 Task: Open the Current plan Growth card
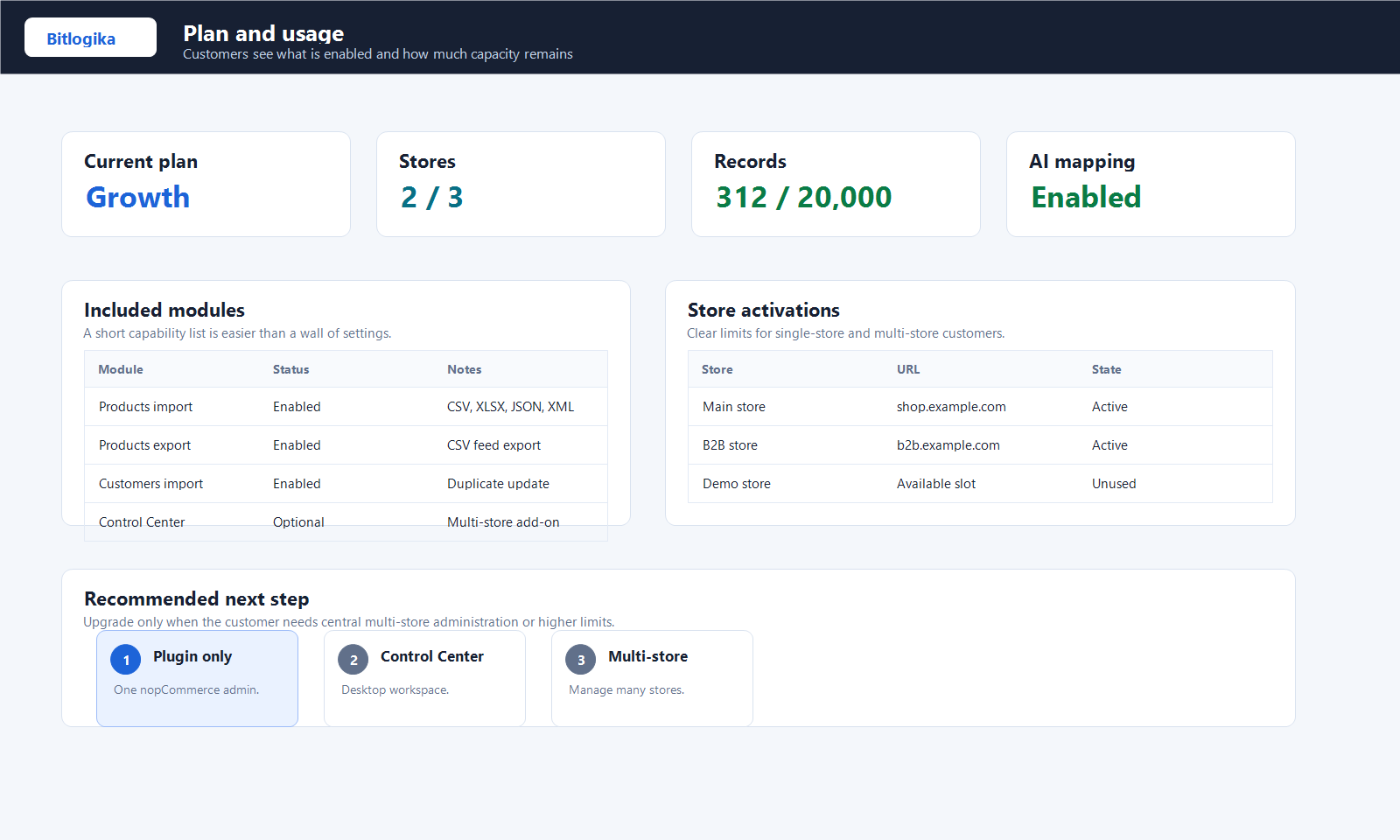pyautogui.click(x=206, y=184)
